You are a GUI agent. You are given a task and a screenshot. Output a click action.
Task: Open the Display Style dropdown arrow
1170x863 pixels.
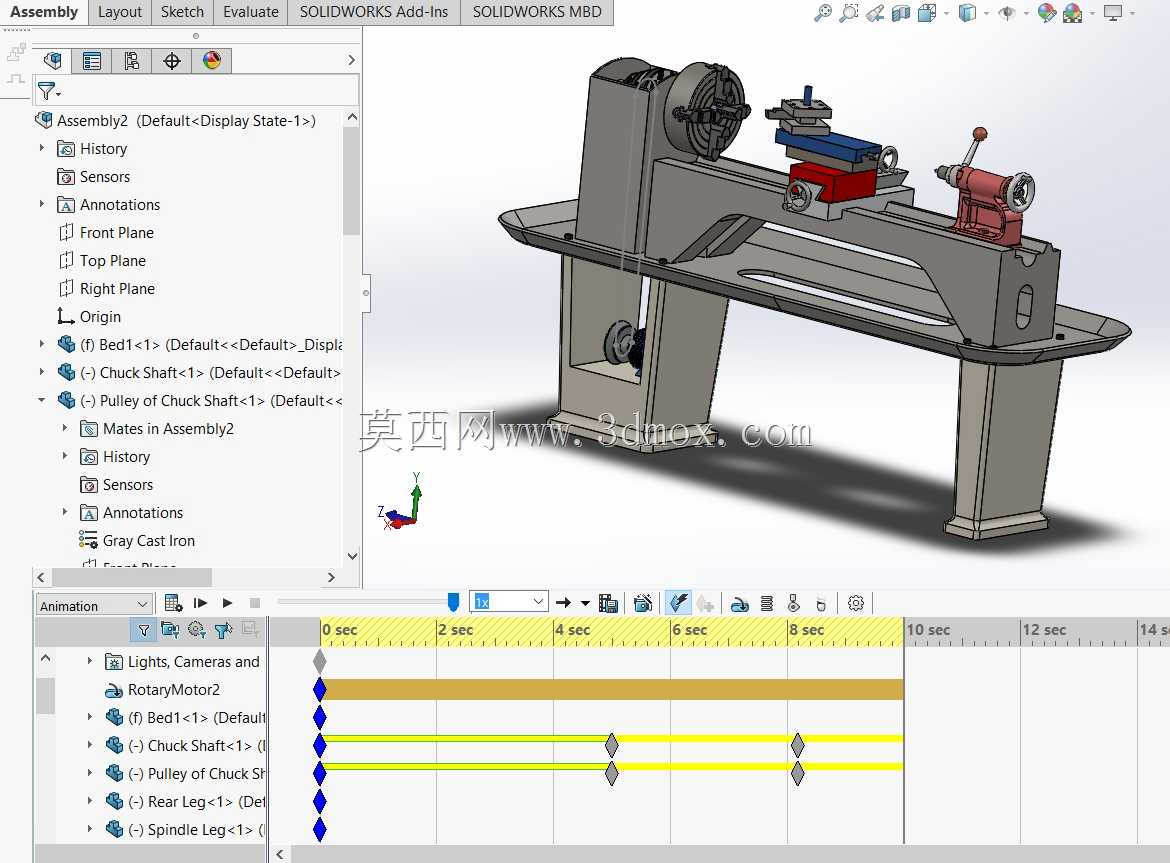986,13
